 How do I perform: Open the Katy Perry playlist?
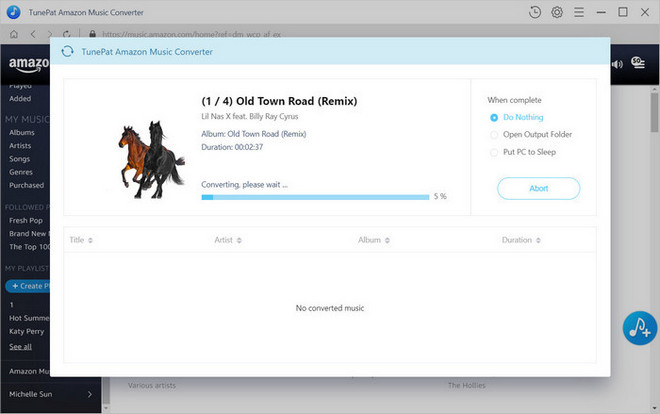coord(27,332)
